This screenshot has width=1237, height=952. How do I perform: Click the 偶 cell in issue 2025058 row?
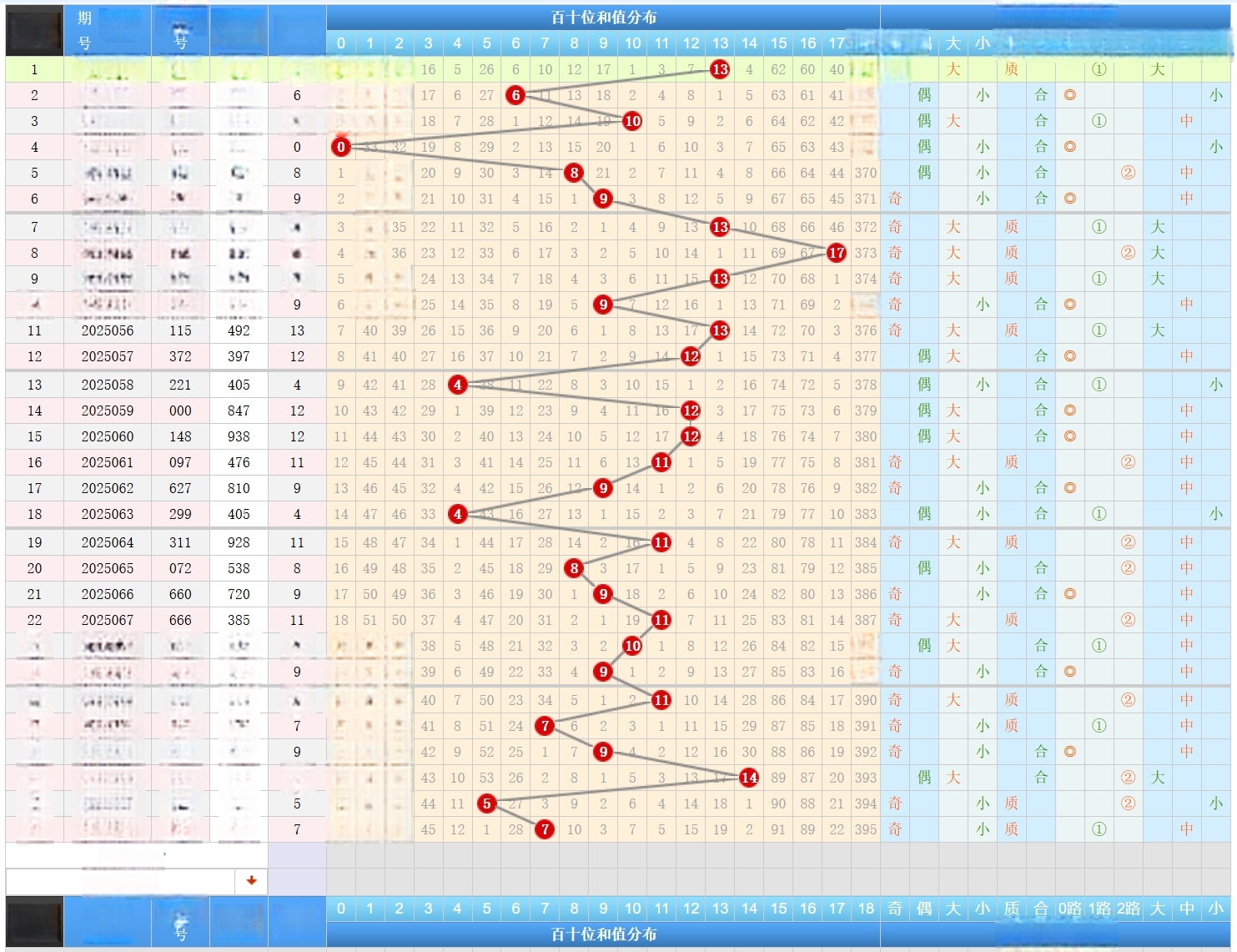click(x=924, y=385)
